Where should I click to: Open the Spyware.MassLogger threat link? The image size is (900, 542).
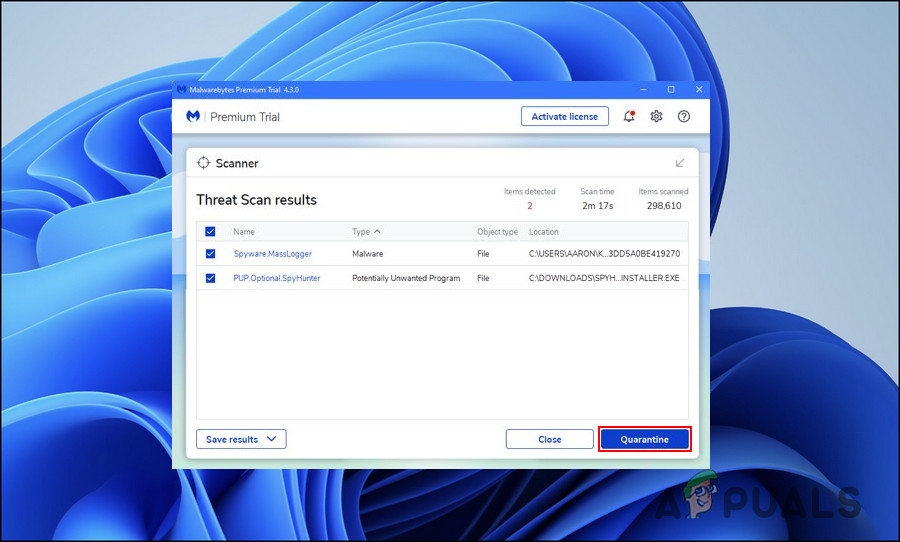[x=273, y=254]
